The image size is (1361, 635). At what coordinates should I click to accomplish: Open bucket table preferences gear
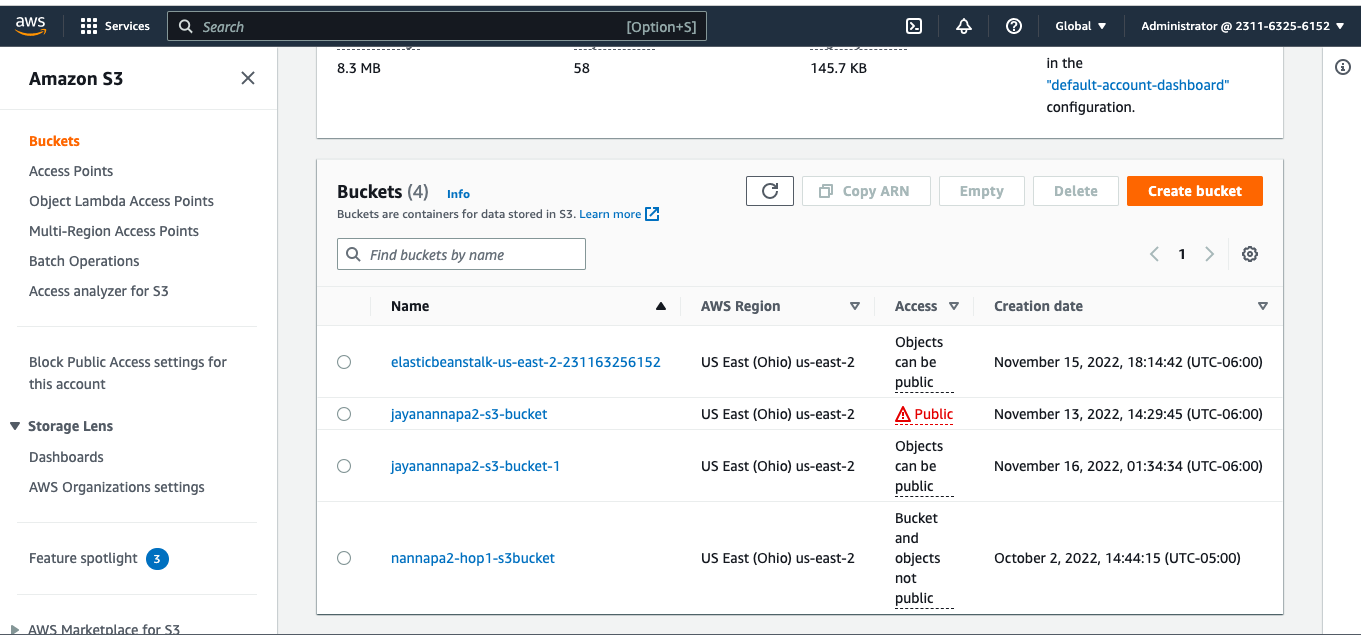1249,254
